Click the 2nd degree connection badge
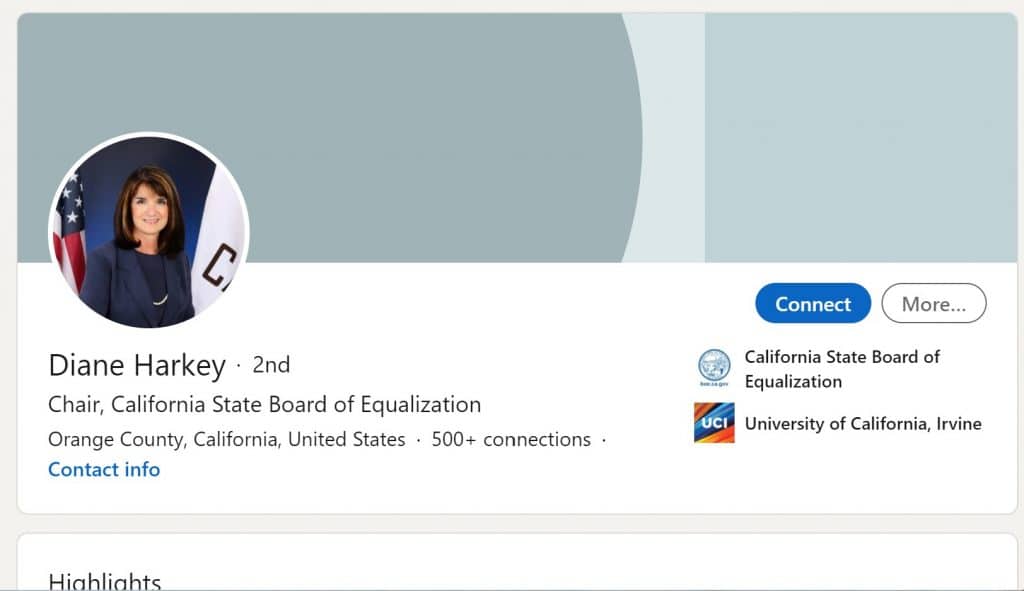Viewport: 1024px width, 591px height. tap(271, 365)
